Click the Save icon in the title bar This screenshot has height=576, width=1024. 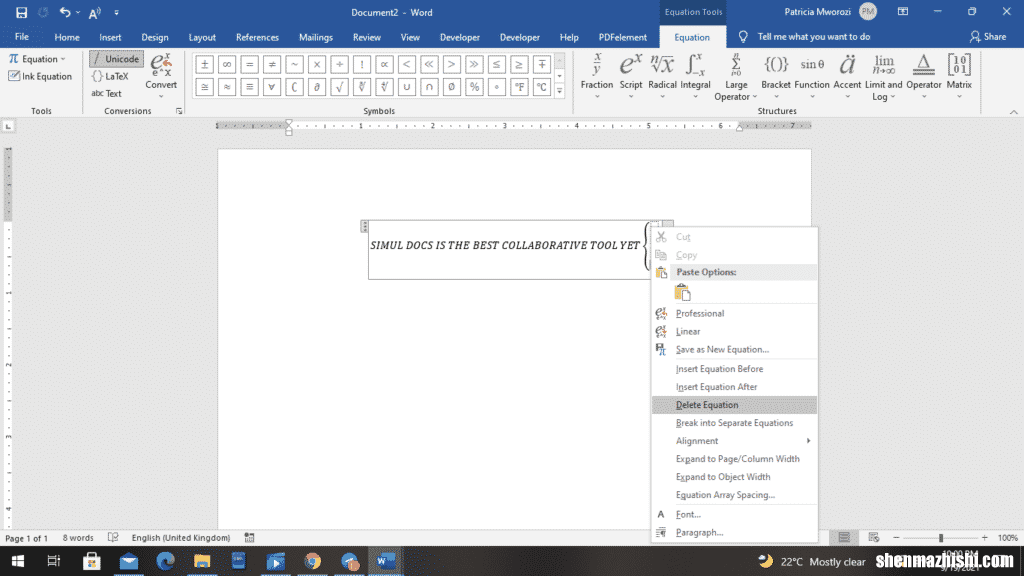tap(21, 12)
